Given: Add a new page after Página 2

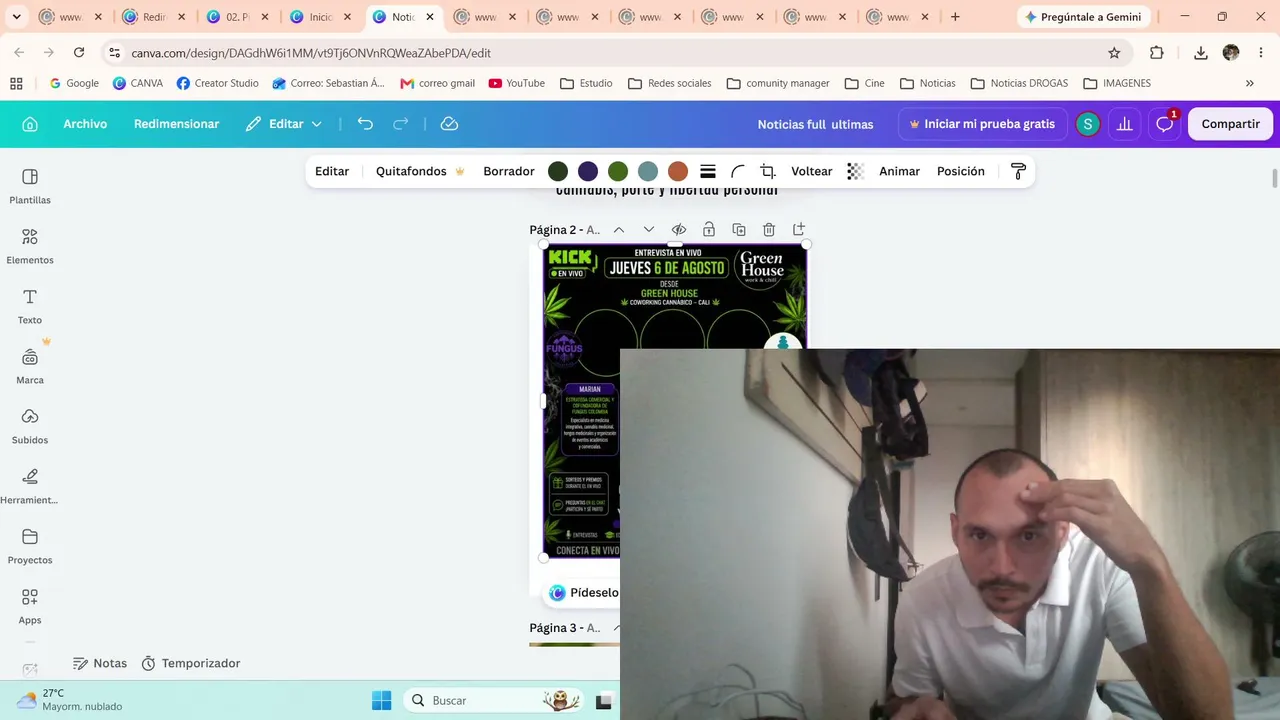Looking at the screenshot, I should [x=799, y=230].
